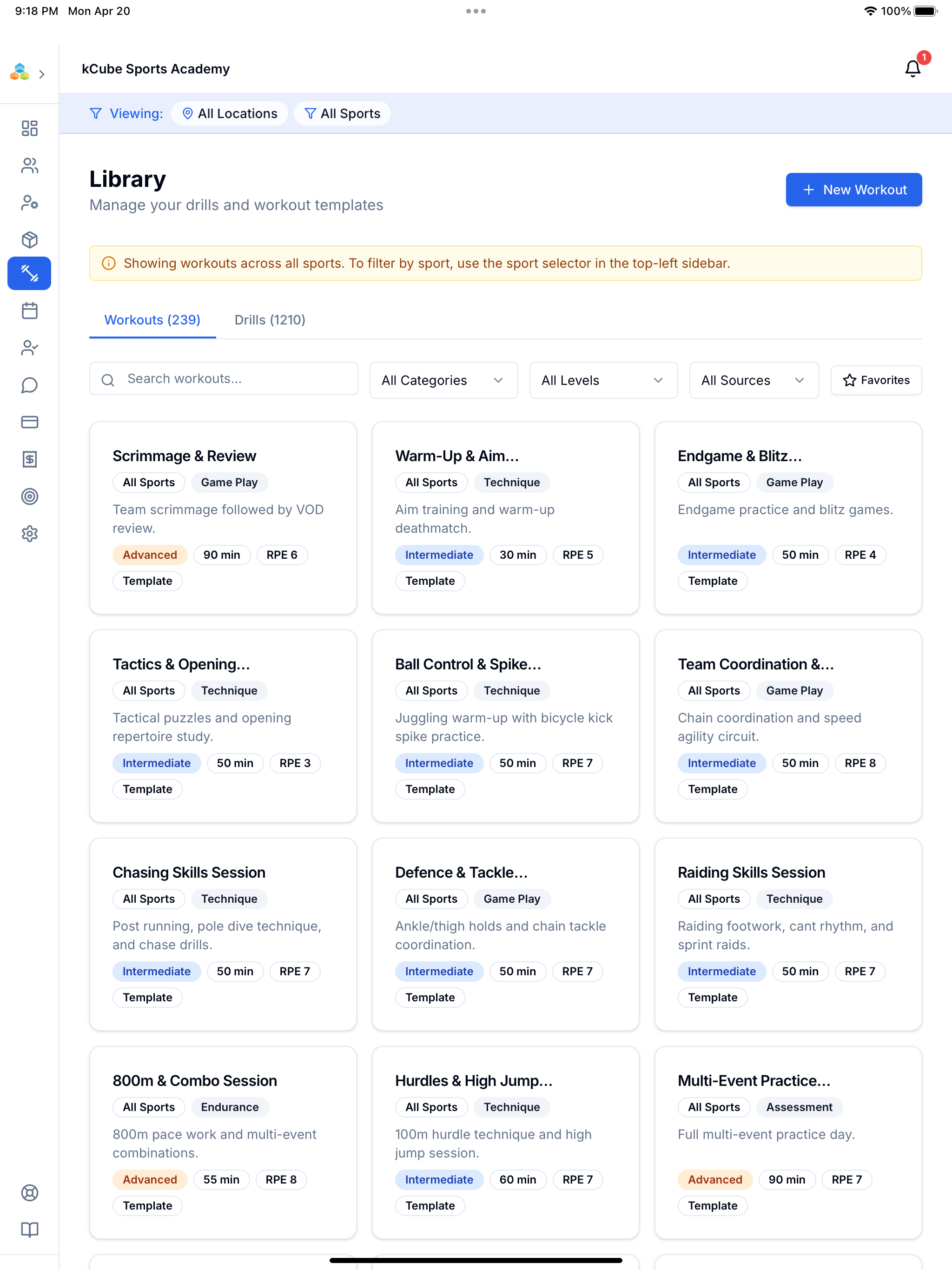Open the notifications bell
The width and height of the screenshot is (952, 1270).
click(x=912, y=69)
